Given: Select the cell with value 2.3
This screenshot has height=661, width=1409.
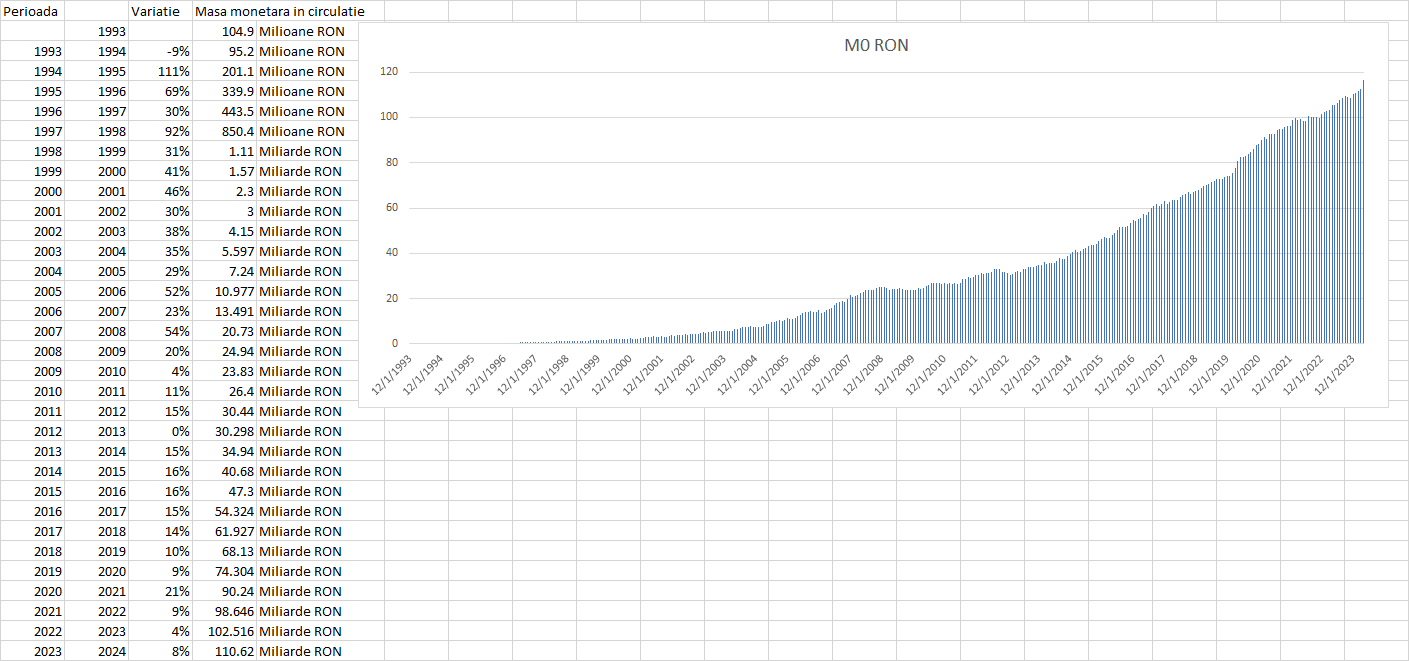Looking at the screenshot, I should 224,191.
